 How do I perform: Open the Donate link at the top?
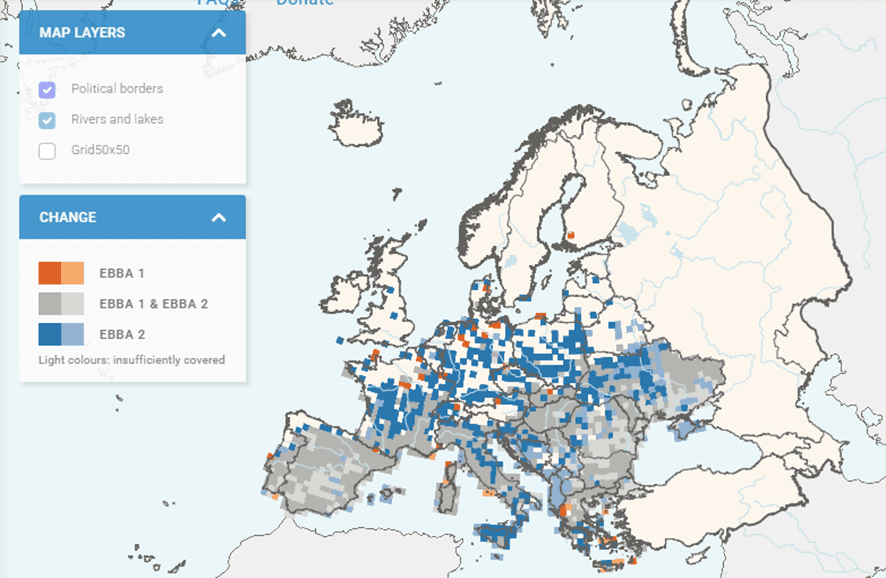(x=305, y=3)
